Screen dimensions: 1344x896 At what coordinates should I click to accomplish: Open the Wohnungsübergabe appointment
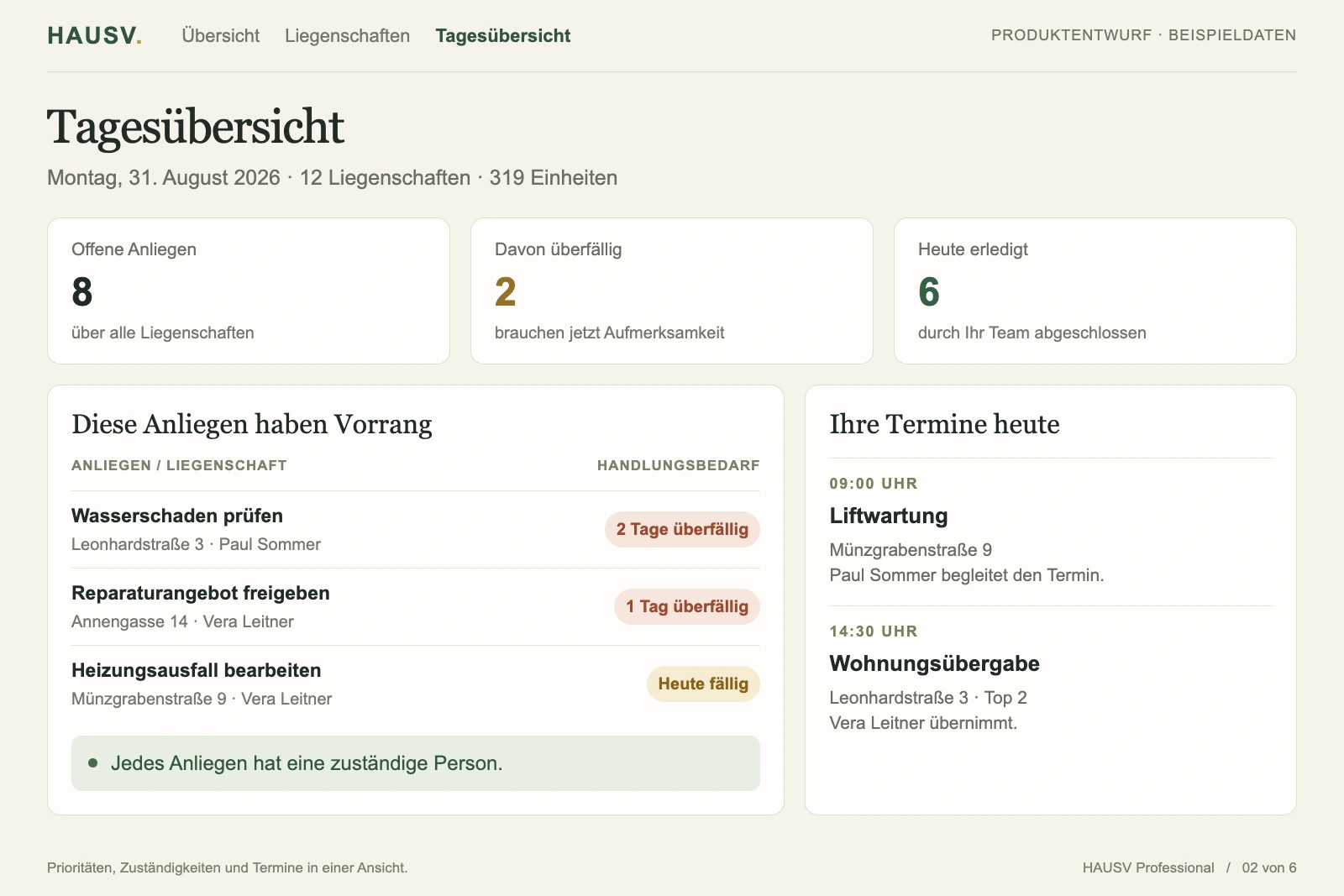click(1051, 680)
